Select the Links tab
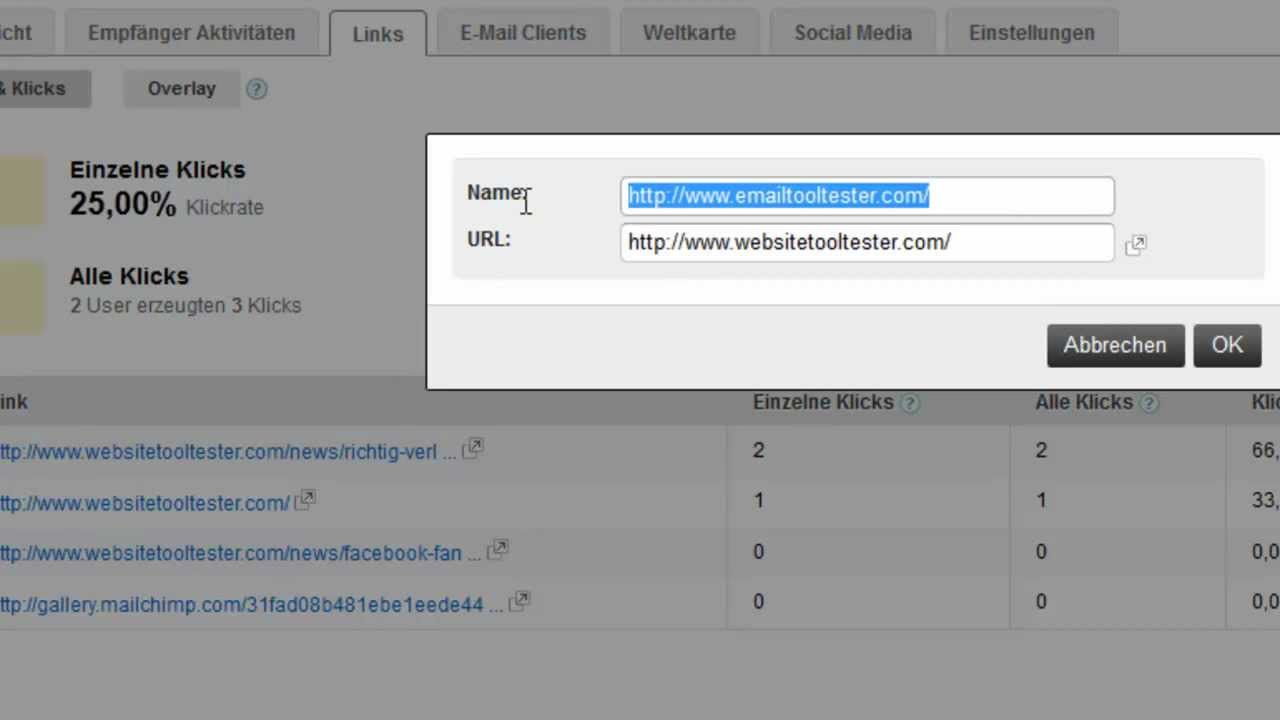 coord(378,33)
